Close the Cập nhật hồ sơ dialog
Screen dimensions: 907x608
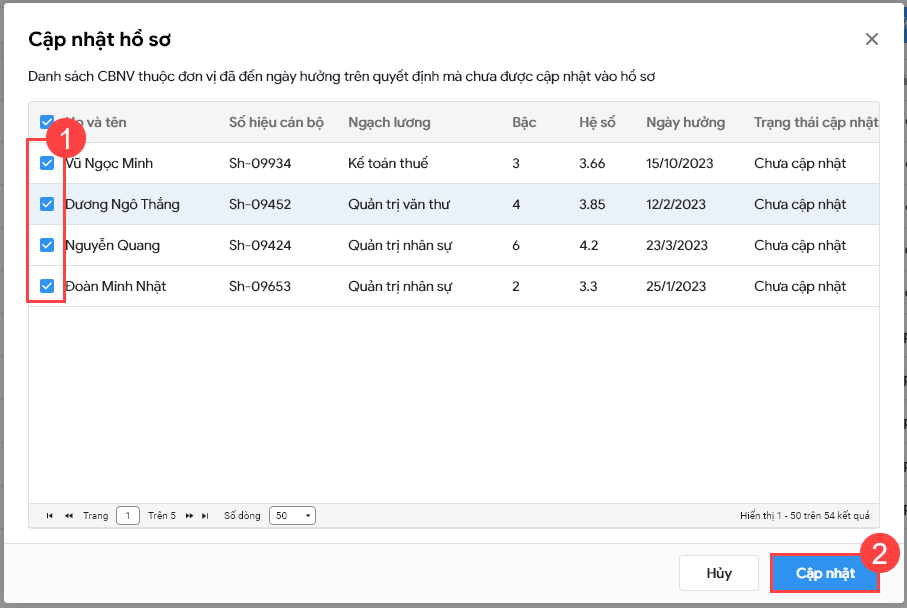coord(872,39)
